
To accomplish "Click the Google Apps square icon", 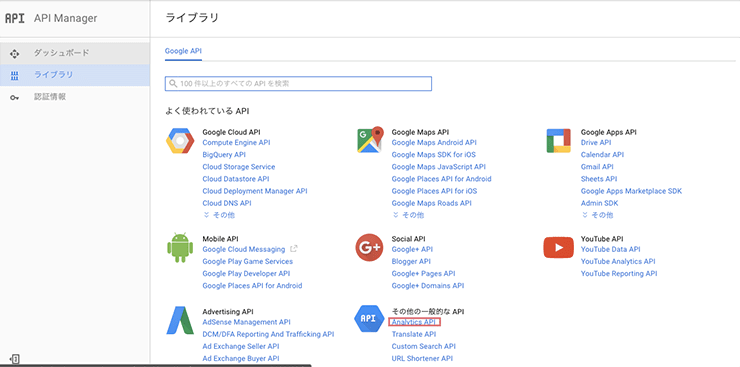I will click(x=558, y=141).
